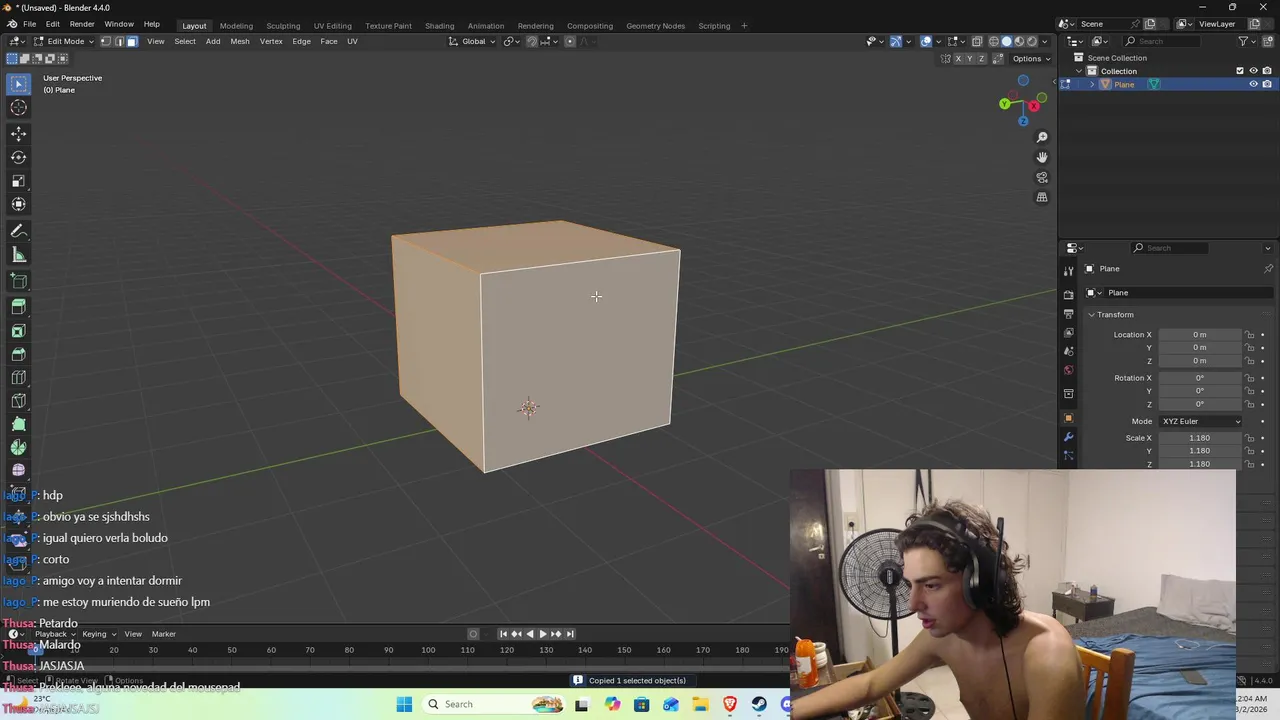Screen dimensions: 1280x720
Task: Switch to vertex select mode
Action: click(x=106, y=41)
